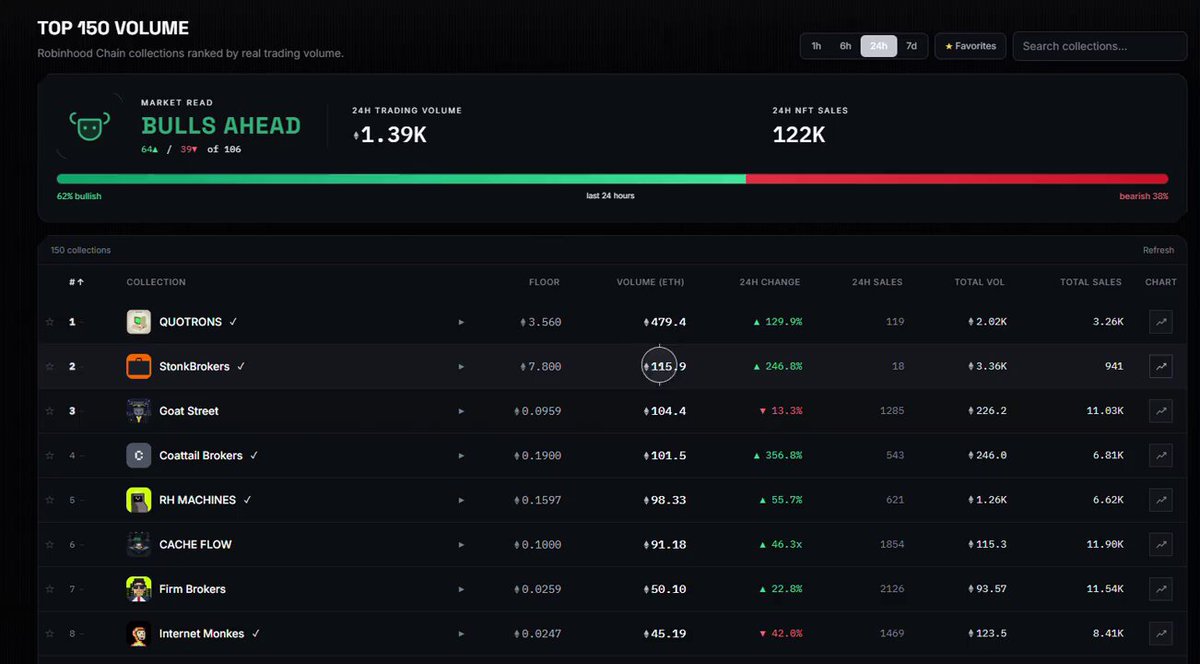1200x664 pixels.
Task: Sort by 24H CHANGE column header
Action: (769, 282)
